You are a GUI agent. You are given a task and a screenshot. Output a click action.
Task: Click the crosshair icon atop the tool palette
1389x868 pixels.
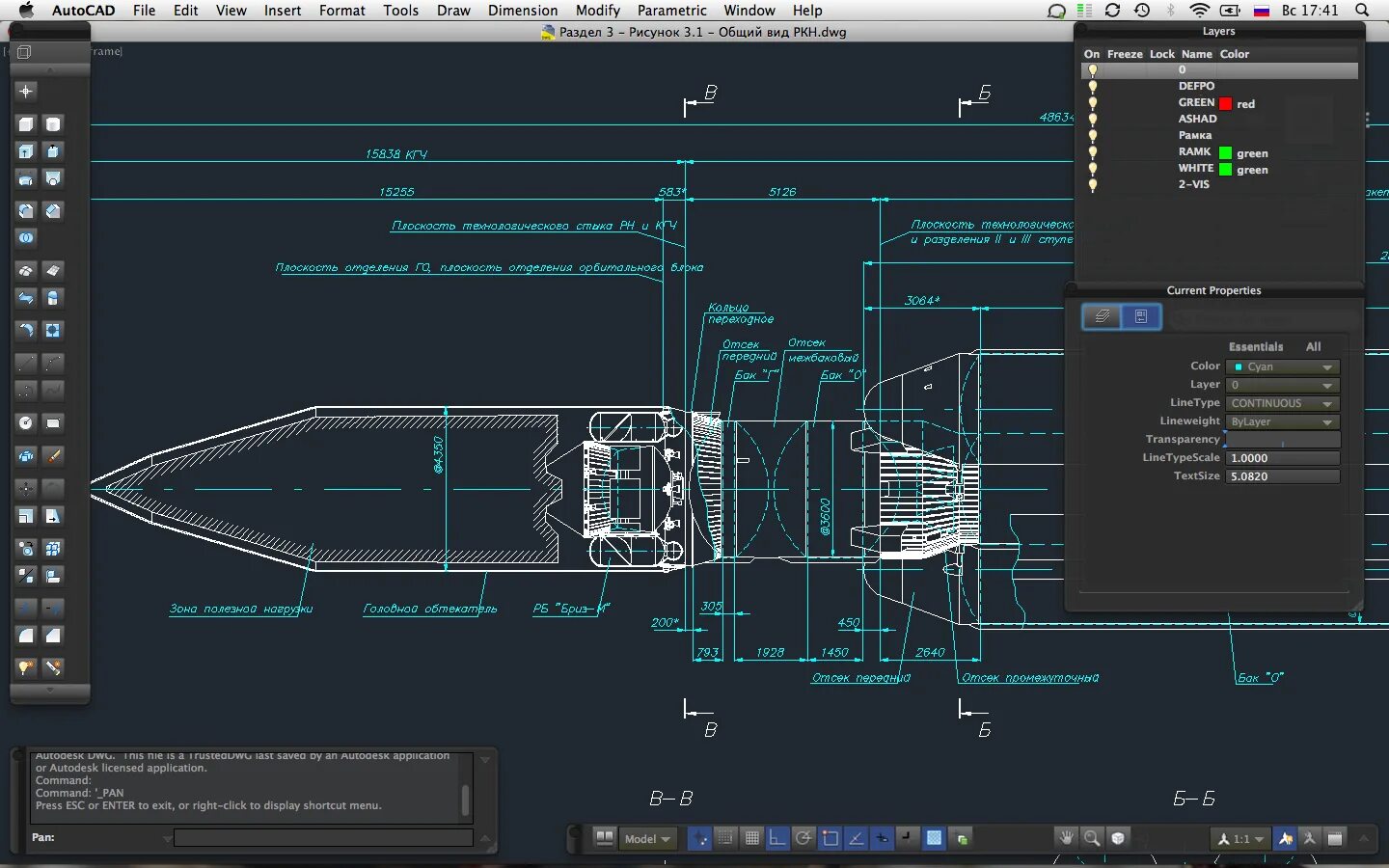click(26, 91)
